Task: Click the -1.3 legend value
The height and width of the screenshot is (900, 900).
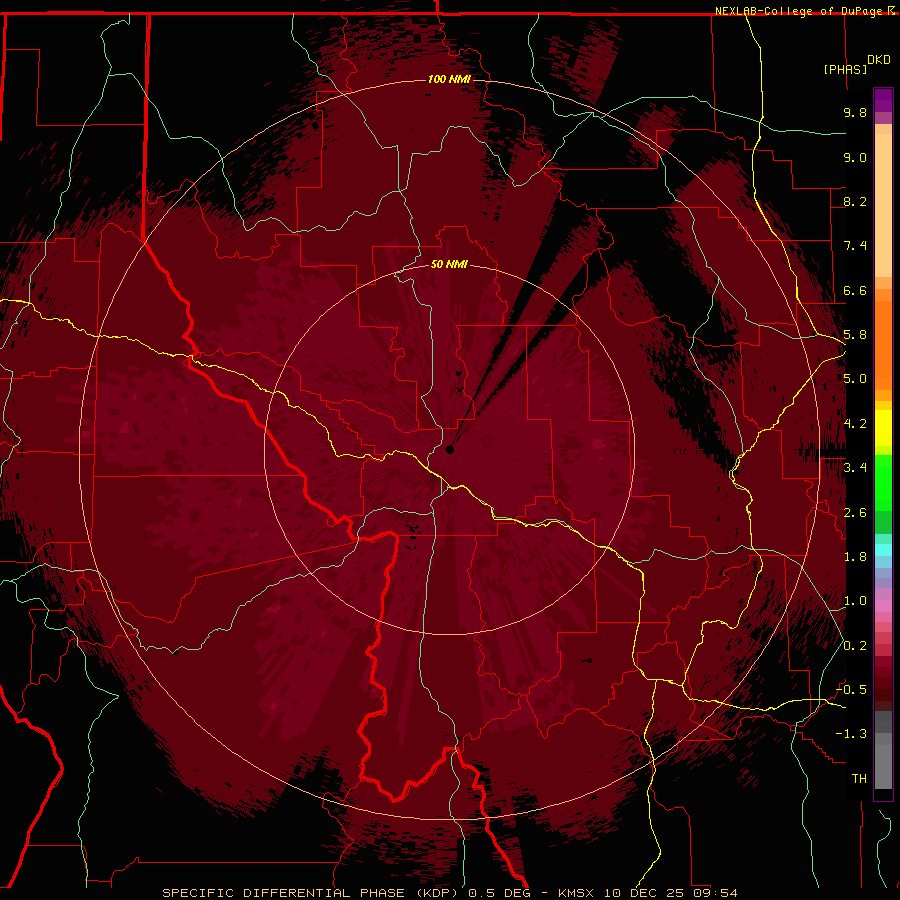Action: [x=852, y=734]
